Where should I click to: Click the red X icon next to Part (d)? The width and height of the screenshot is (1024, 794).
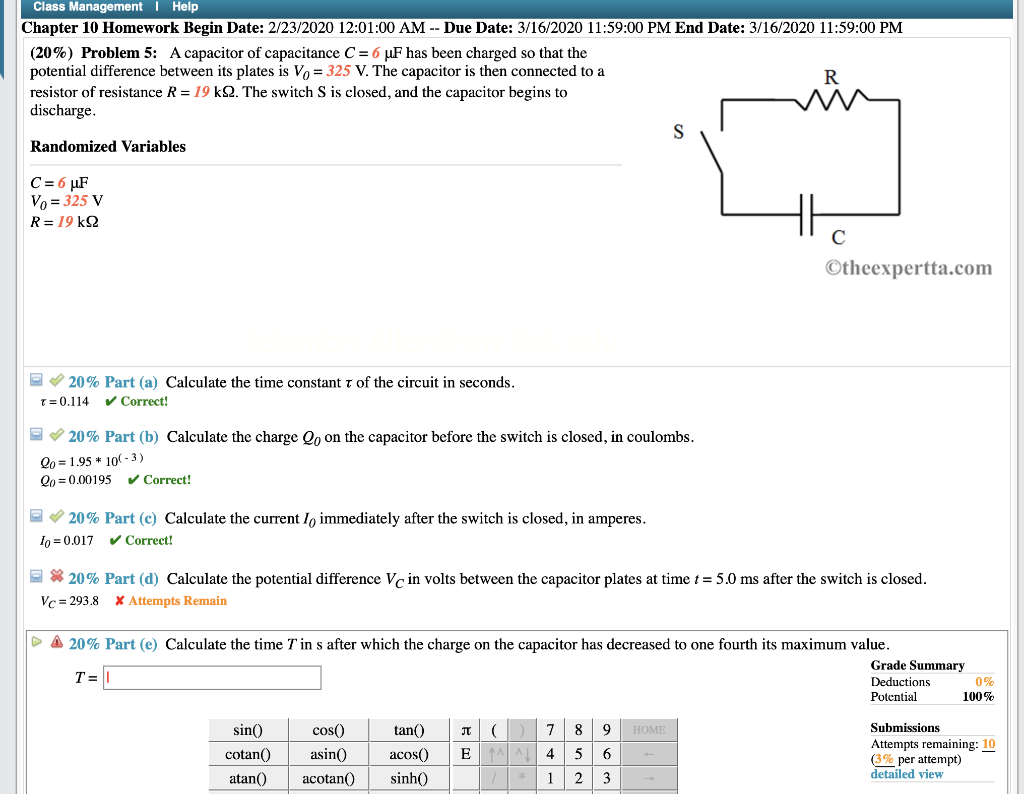56,575
